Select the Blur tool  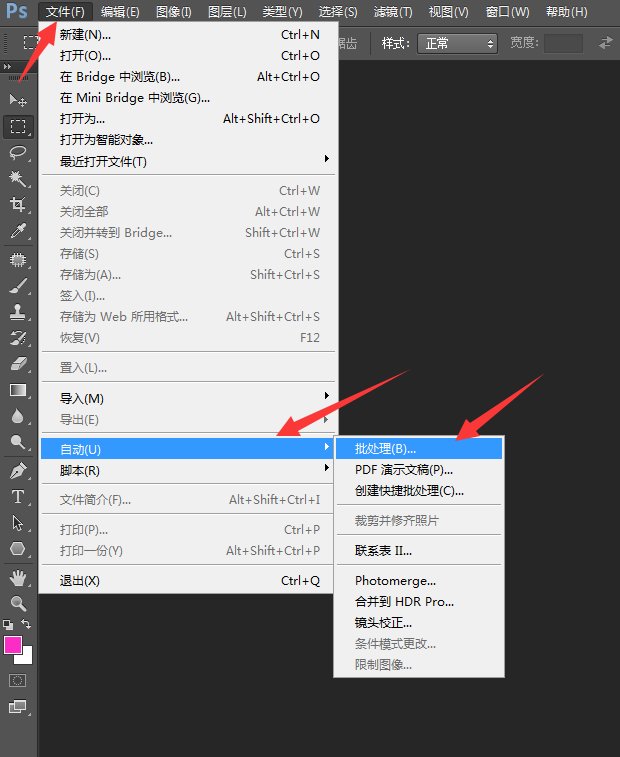click(x=18, y=416)
